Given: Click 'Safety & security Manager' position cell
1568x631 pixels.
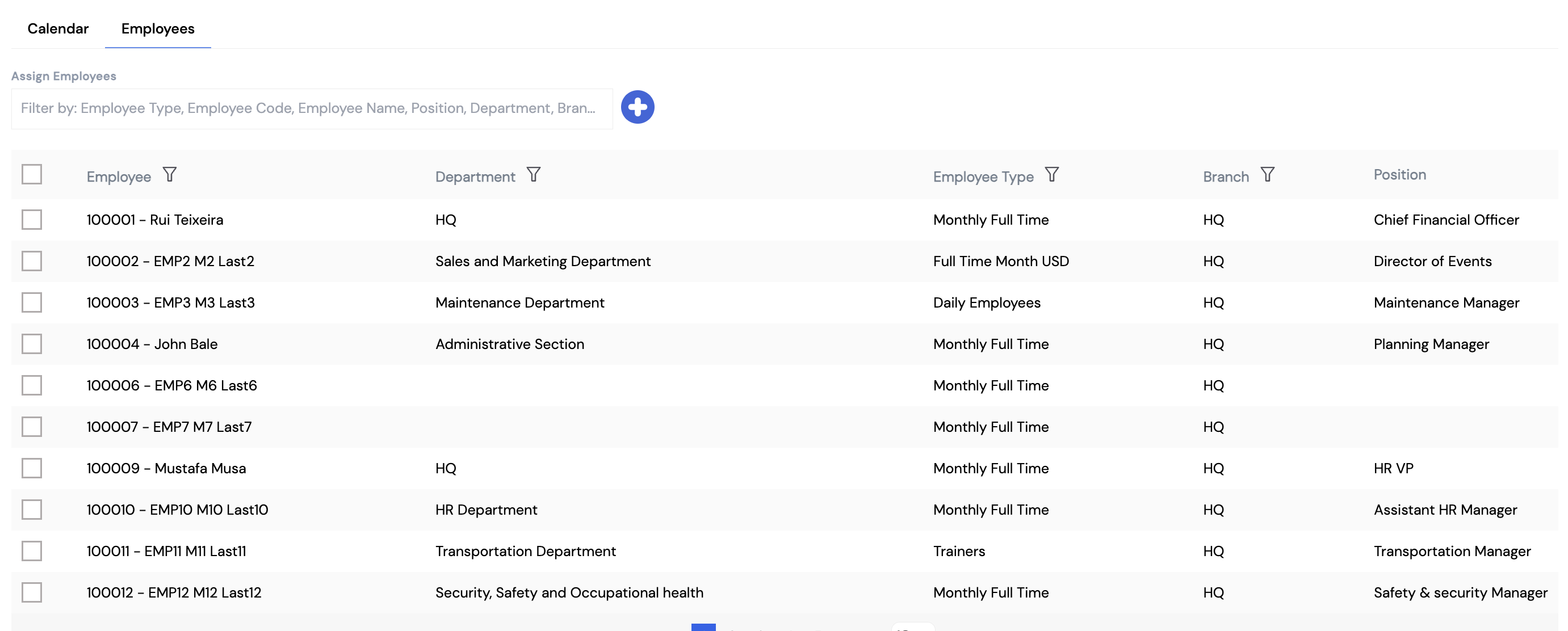Looking at the screenshot, I should [1460, 592].
